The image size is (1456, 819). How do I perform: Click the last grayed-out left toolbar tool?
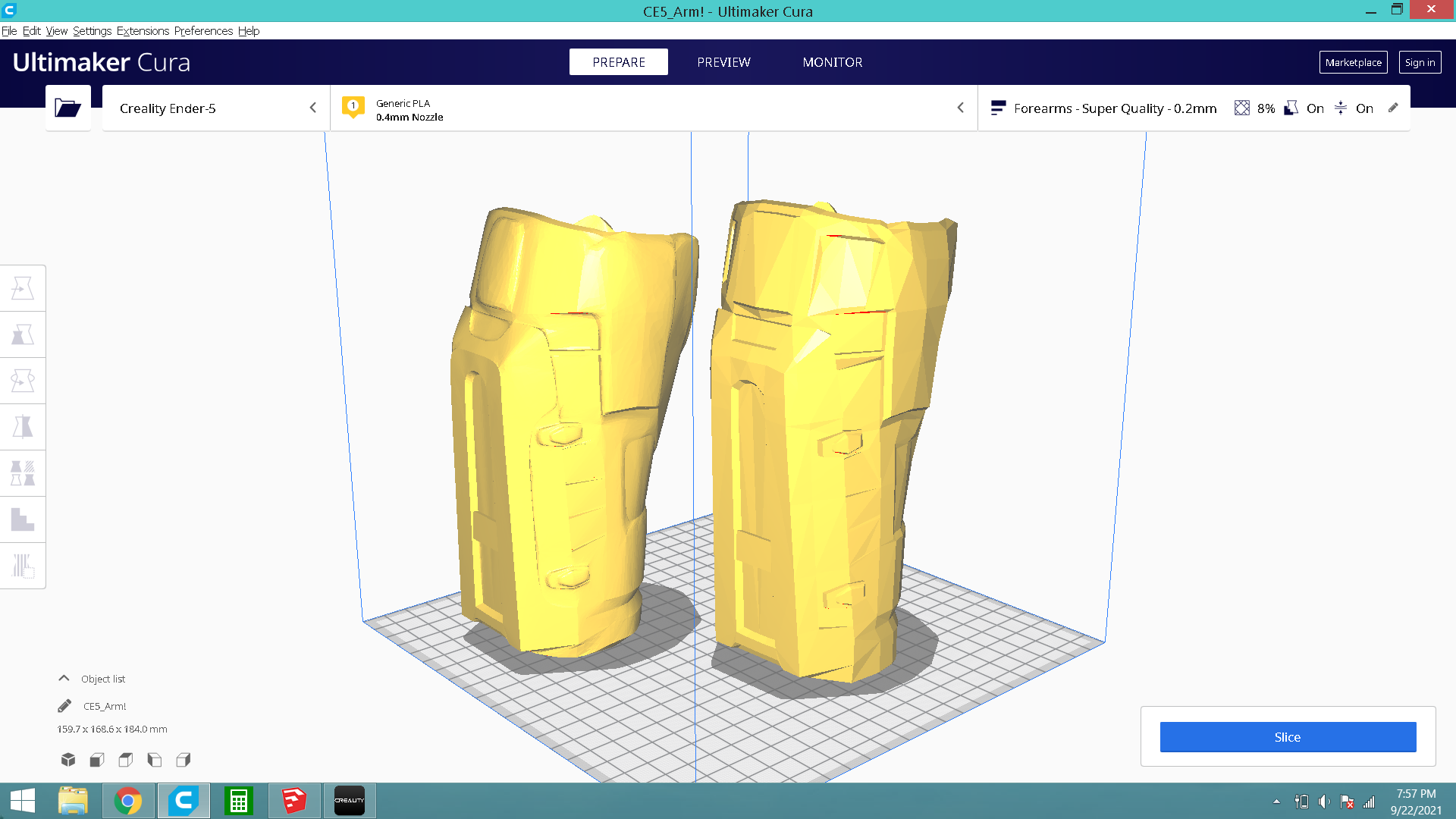23,566
